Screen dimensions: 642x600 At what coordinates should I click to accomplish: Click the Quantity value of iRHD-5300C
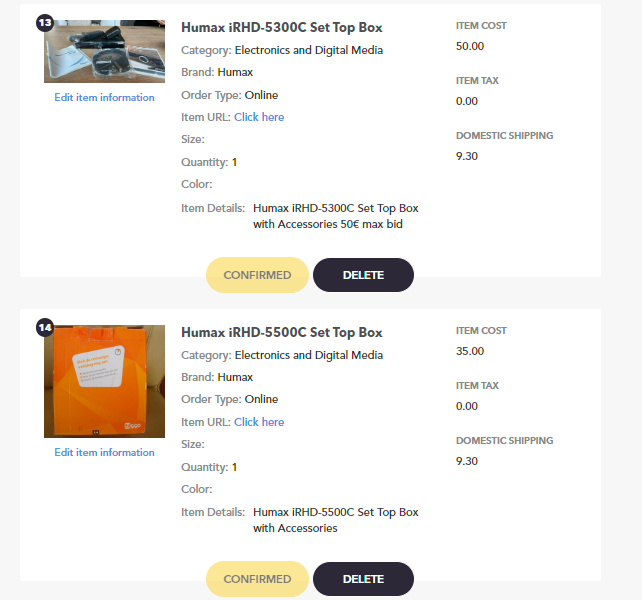click(x=235, y=162)
